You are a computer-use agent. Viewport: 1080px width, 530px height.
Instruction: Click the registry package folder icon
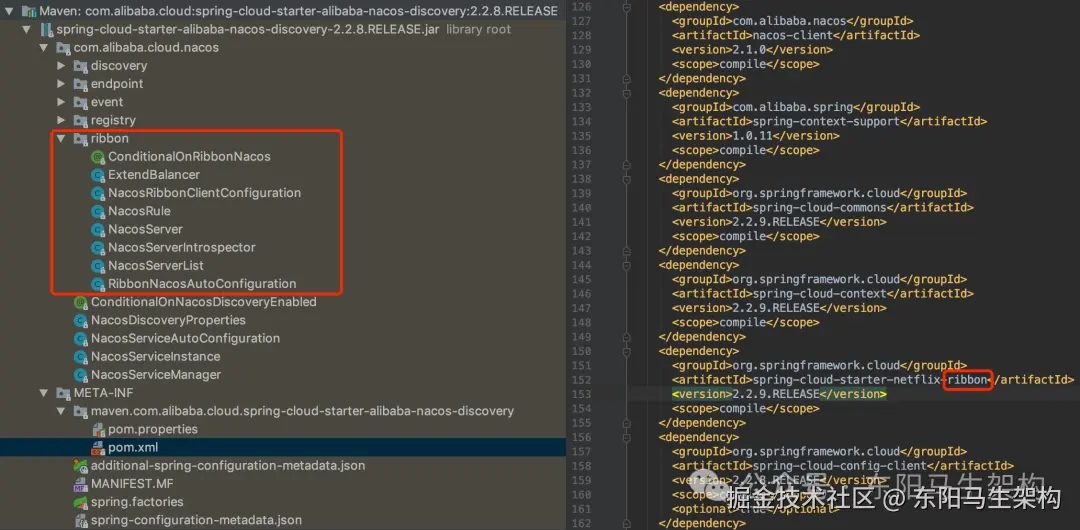click(x=81, y=120)
